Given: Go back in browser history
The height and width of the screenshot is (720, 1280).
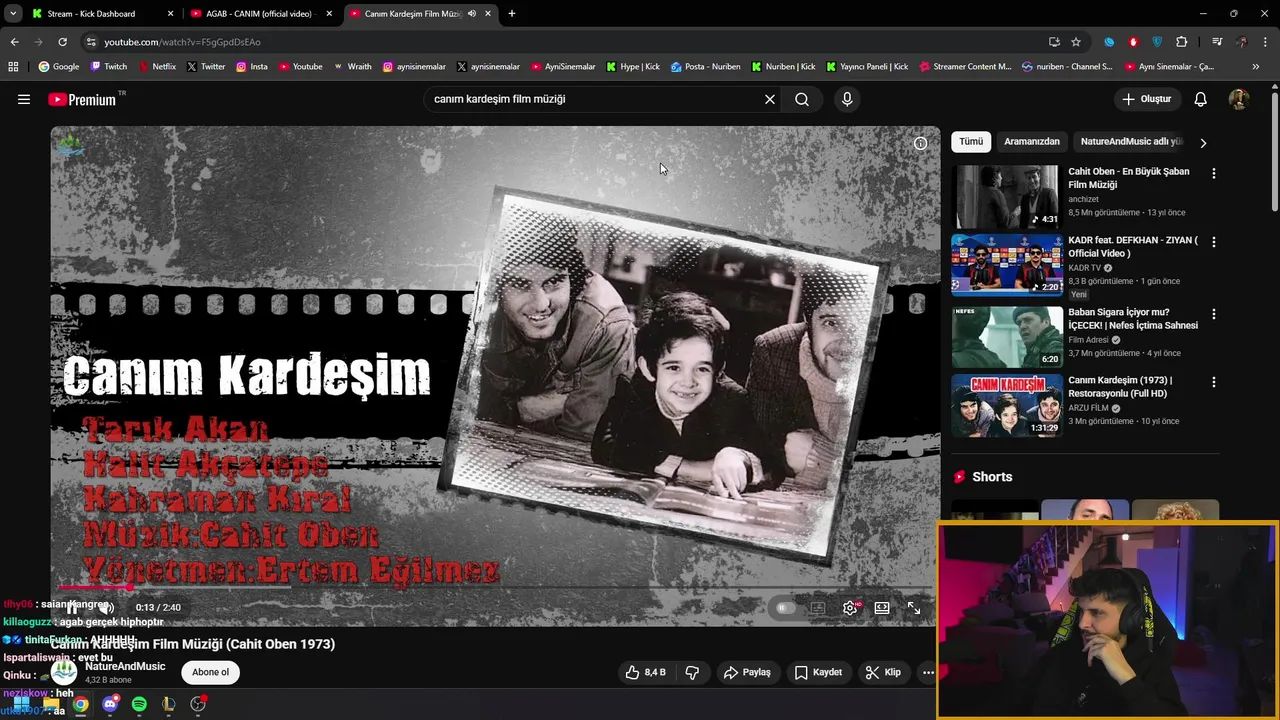Looking at the screenshot, I should 14,42.
